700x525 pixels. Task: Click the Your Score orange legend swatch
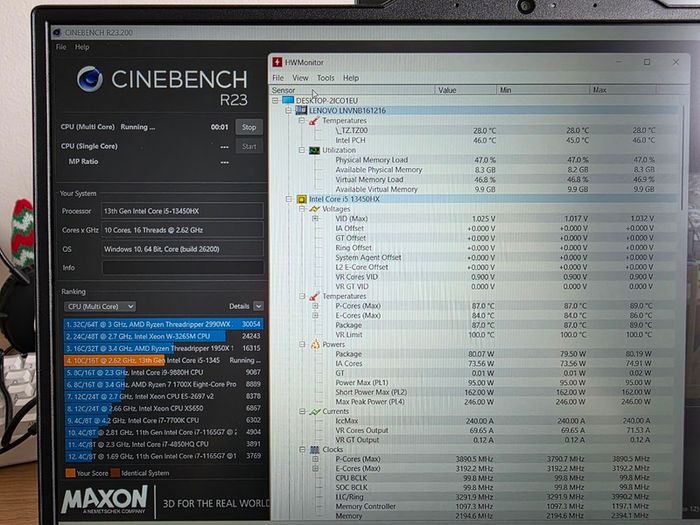[70, 473]
